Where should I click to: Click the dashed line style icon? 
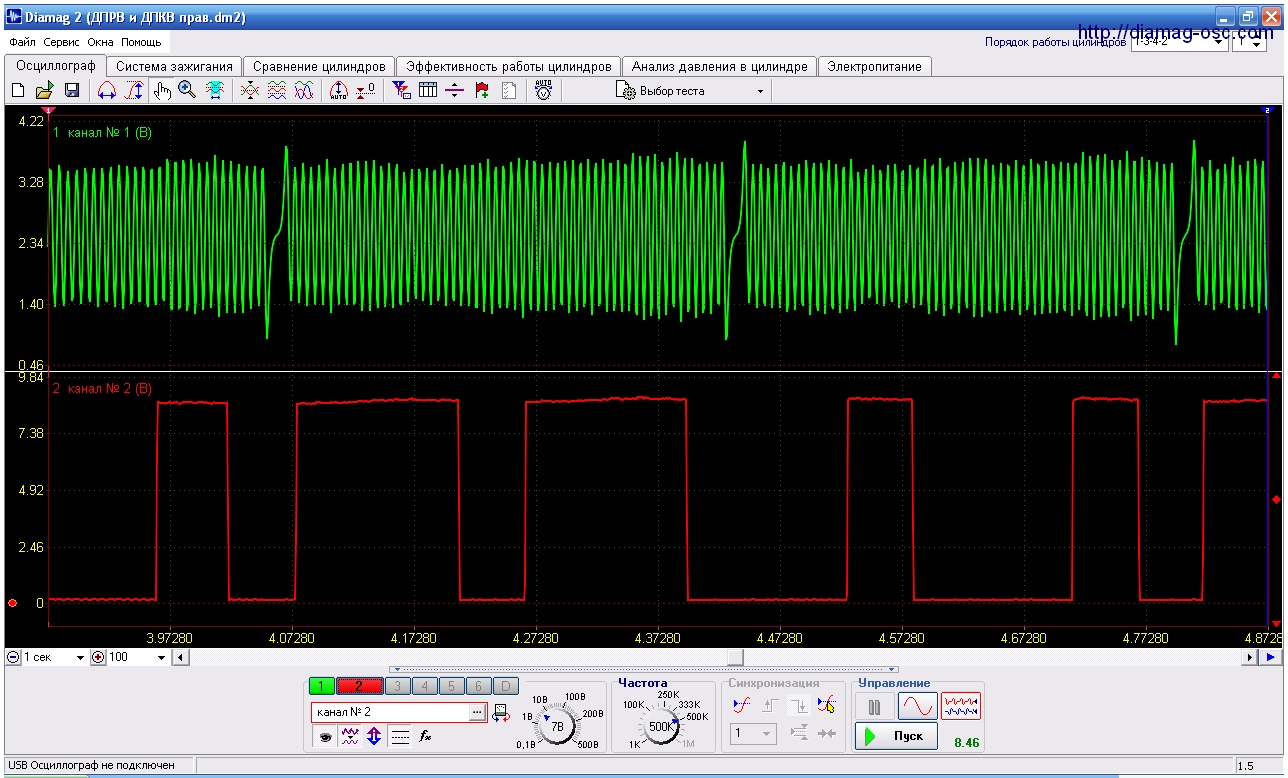400,737
